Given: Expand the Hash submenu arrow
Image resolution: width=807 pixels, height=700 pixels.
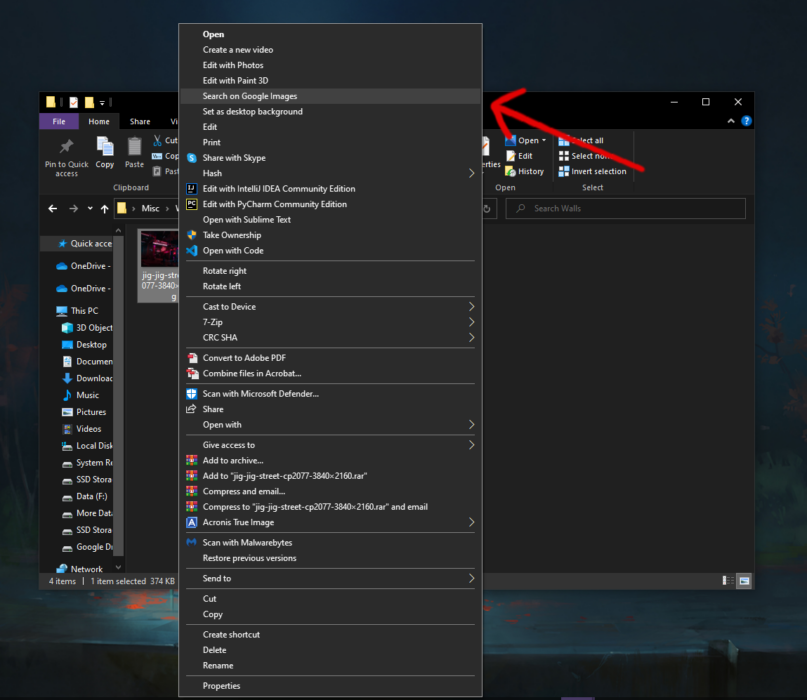Looking at the screenshot, I should [x=471, y=173].
